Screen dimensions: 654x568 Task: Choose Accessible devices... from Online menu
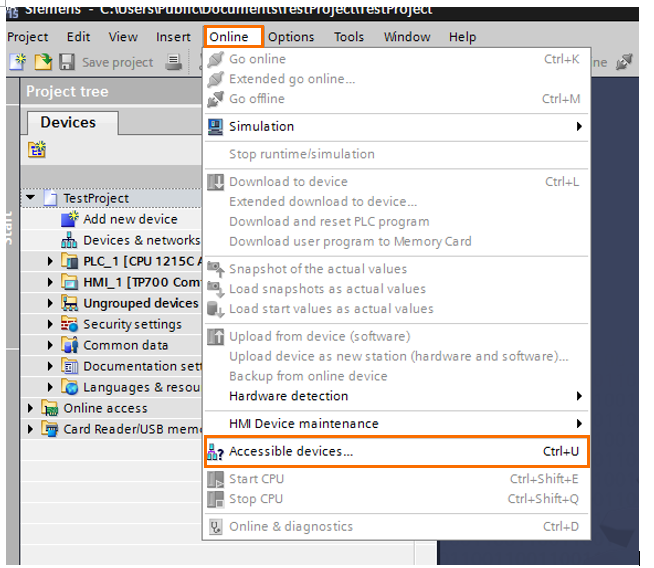[396, 451]
